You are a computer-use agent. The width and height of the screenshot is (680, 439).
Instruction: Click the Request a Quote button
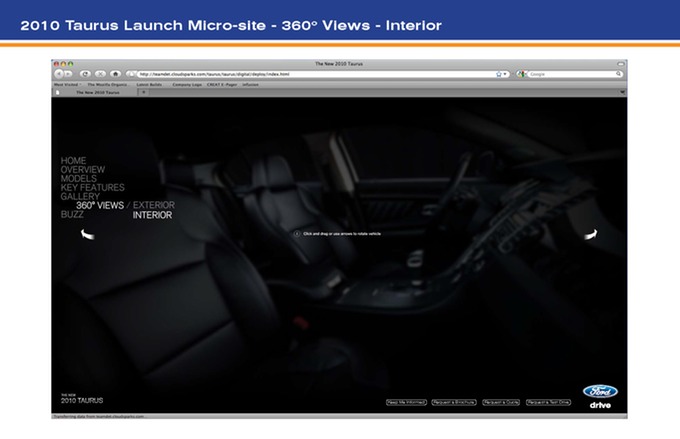pyautogui.click(x=501, y=403)
